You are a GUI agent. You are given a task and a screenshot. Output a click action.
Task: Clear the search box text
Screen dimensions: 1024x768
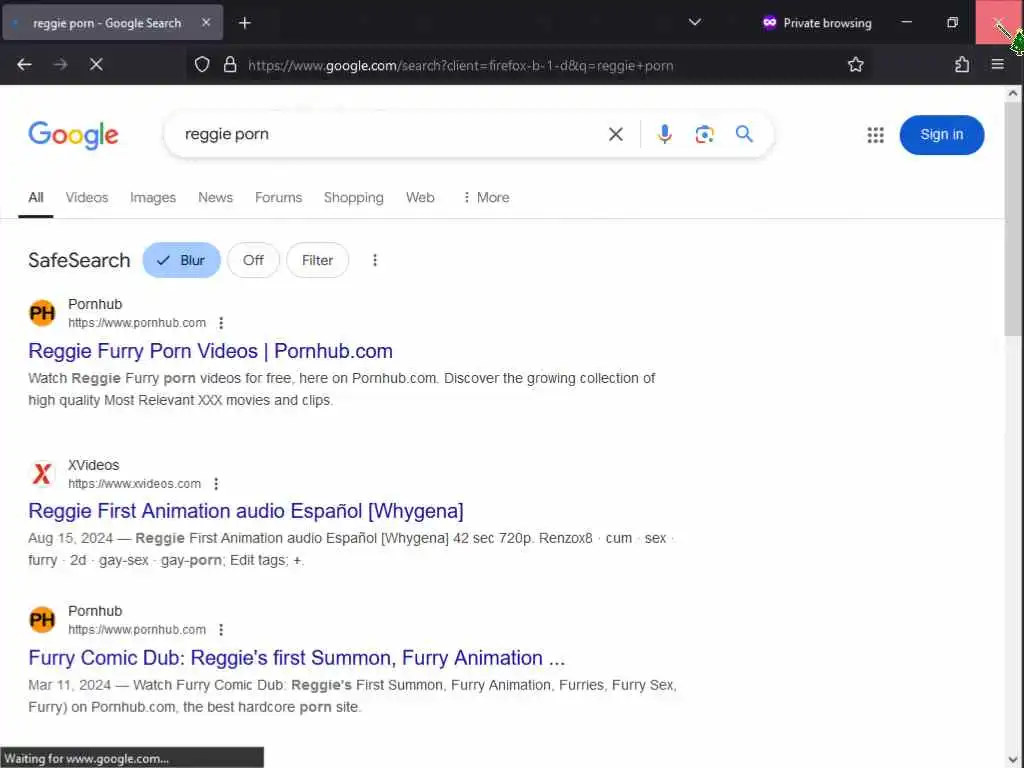(615, 135)
